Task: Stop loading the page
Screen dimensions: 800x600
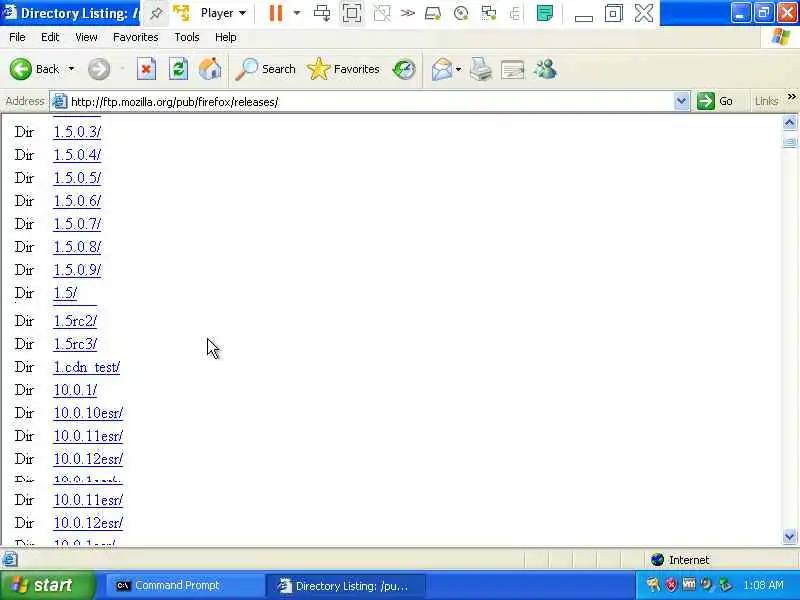Action: point(146,69)
